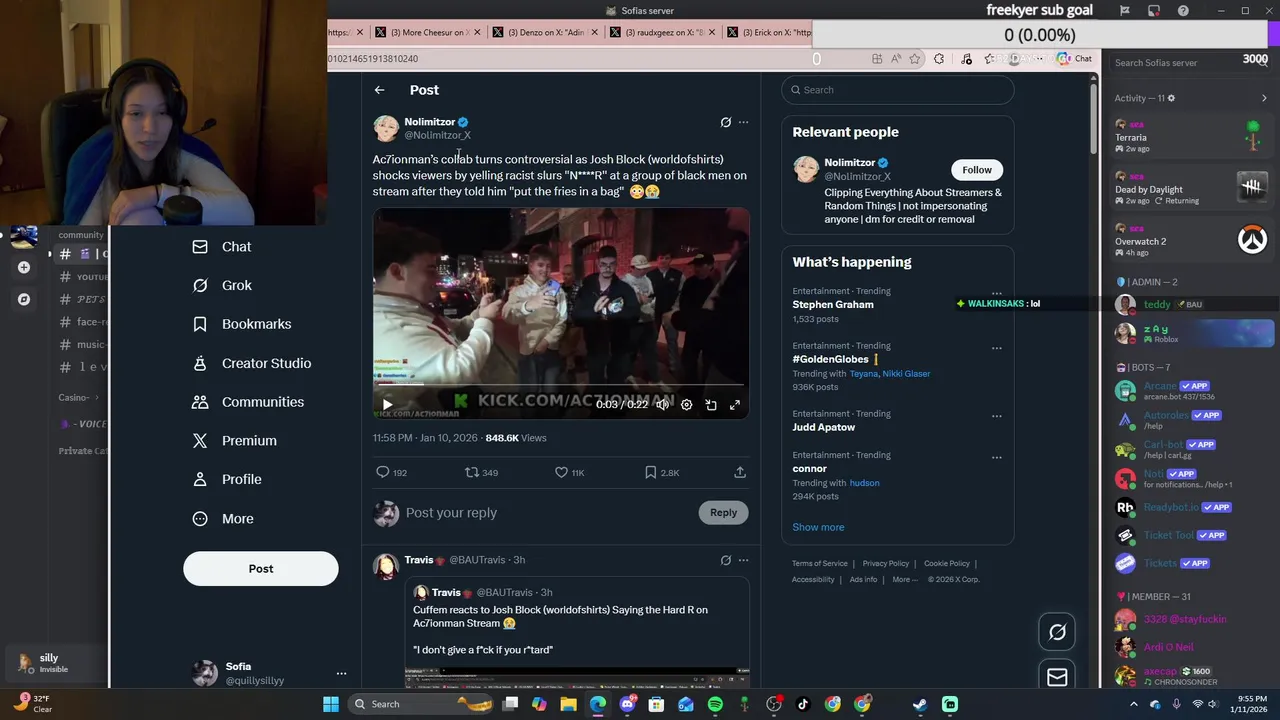This screenshot has height=720, width=1280.
Task: Open Discord Discover compass icon
Action: click(x=24, y=299)
